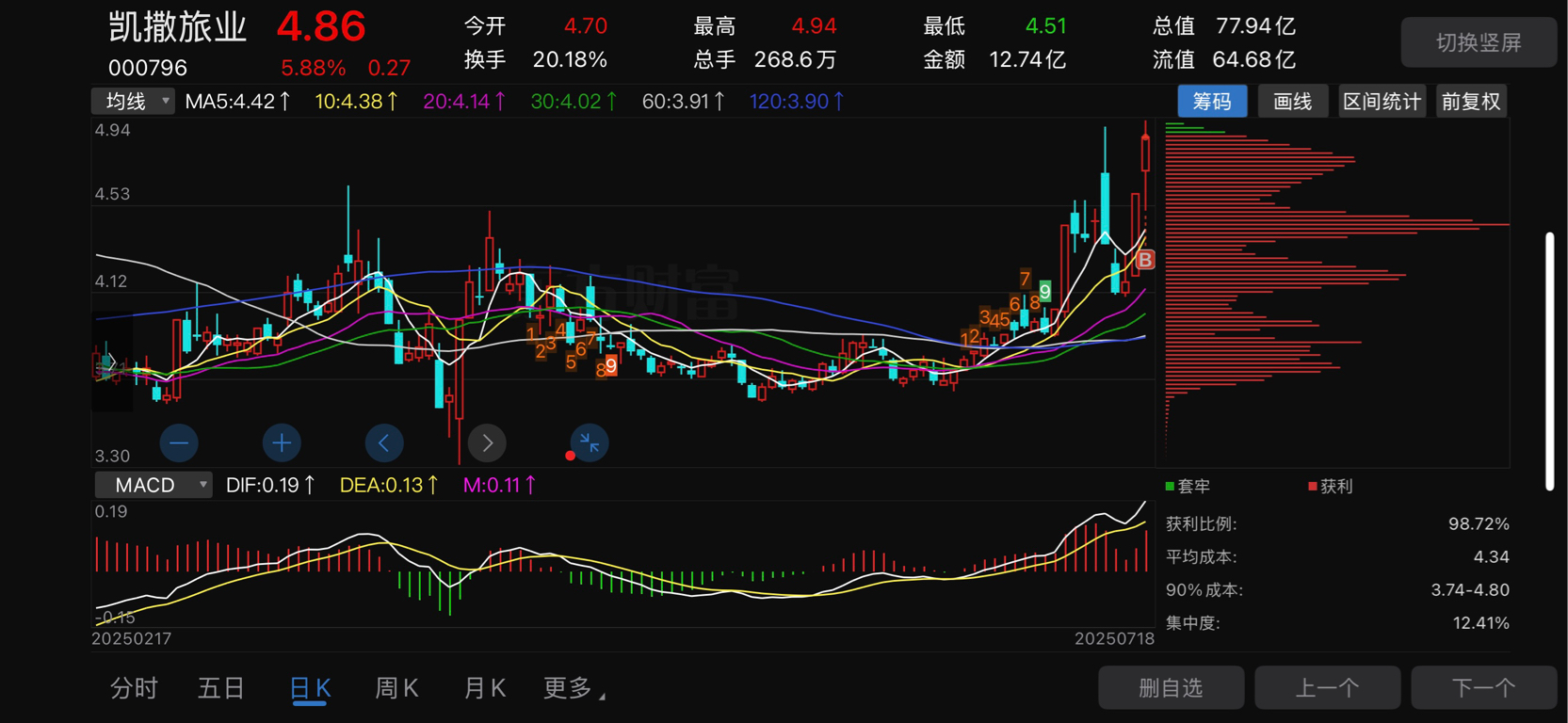Tap the 套牢 green legend swatch
Image resolution: width=1568 pixels, height=723 pixels.
pyautogui.click(x=1170, y=487)
